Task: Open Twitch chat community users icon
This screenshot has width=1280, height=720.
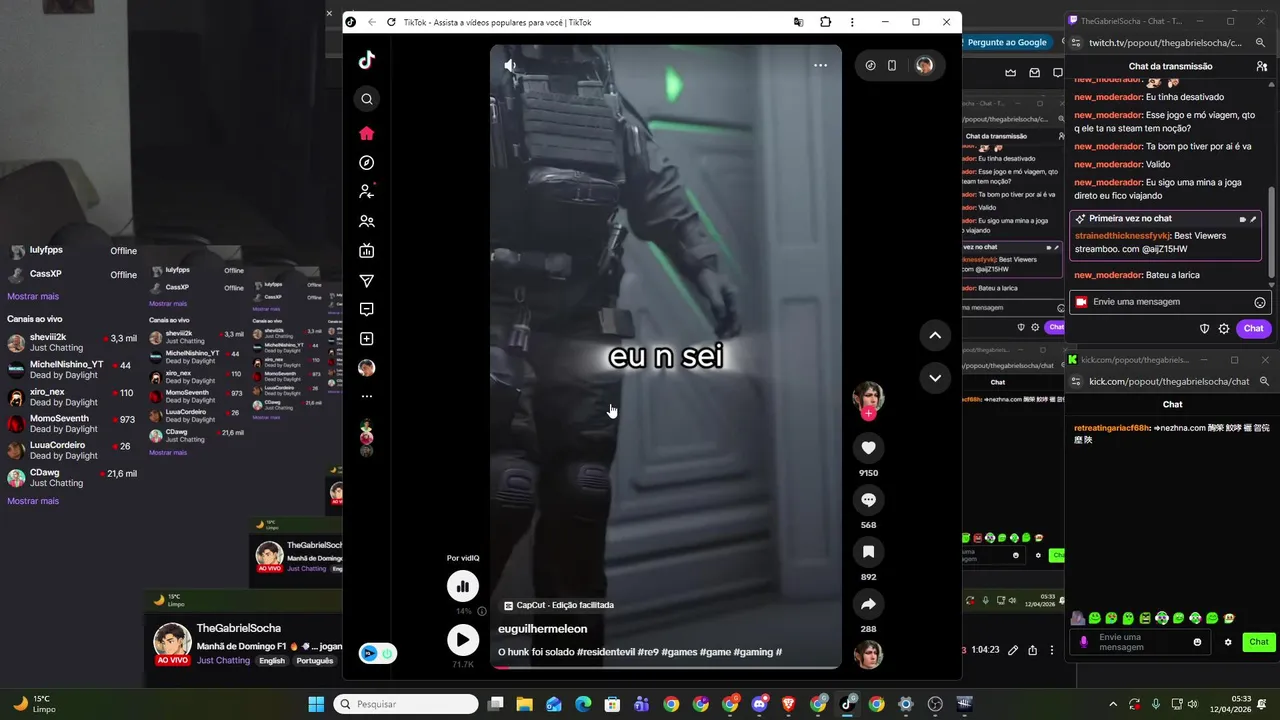Action: click(1262, 66)
